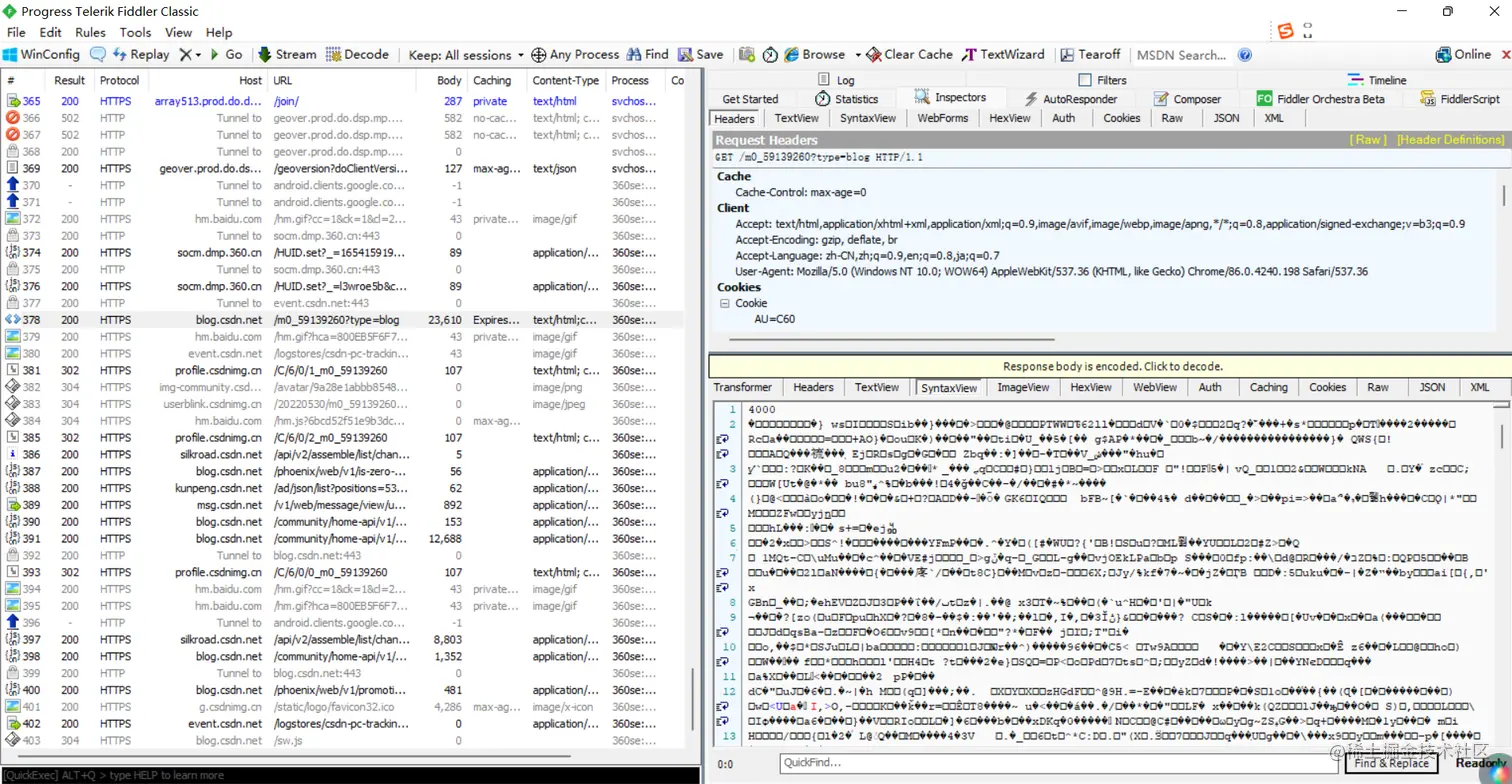
Task: Save sessions with Save button
Action: click(701, 55)
